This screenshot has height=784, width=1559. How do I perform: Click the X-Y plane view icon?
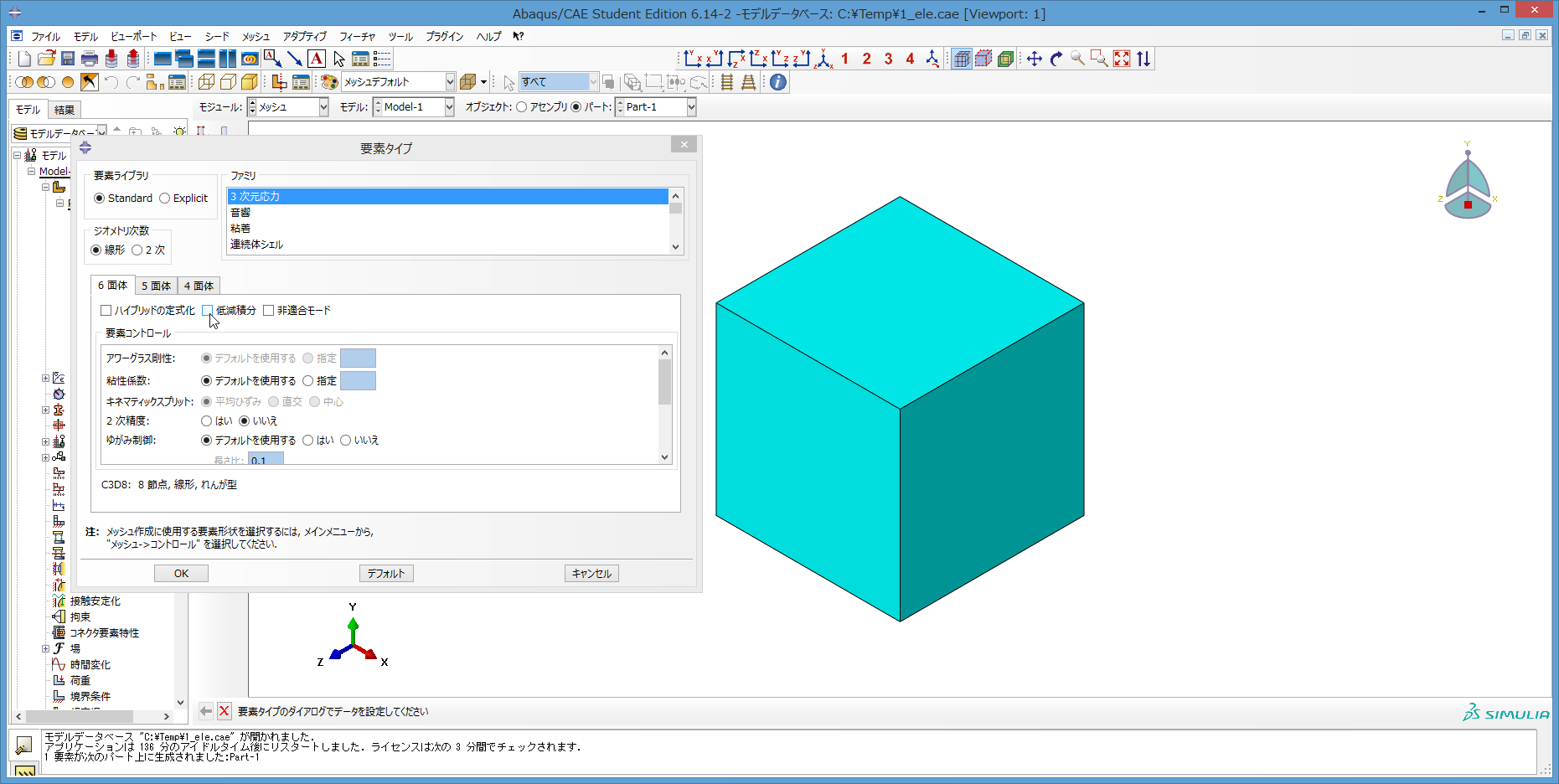point(693,59)
